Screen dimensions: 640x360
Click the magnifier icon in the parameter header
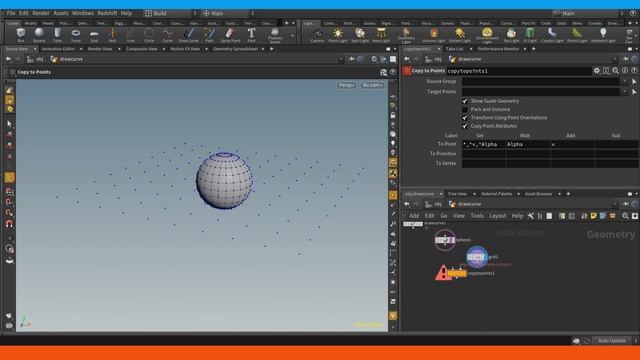coord(616,71)
